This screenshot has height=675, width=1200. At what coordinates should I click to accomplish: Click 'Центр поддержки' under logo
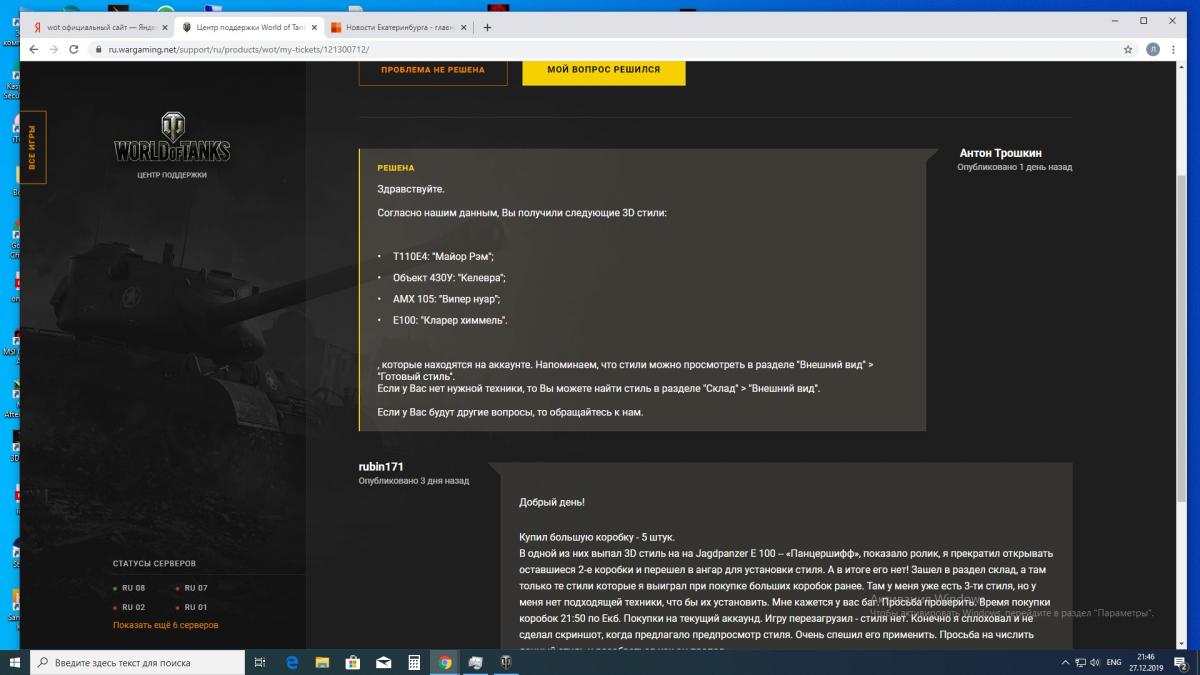(172, 175)
